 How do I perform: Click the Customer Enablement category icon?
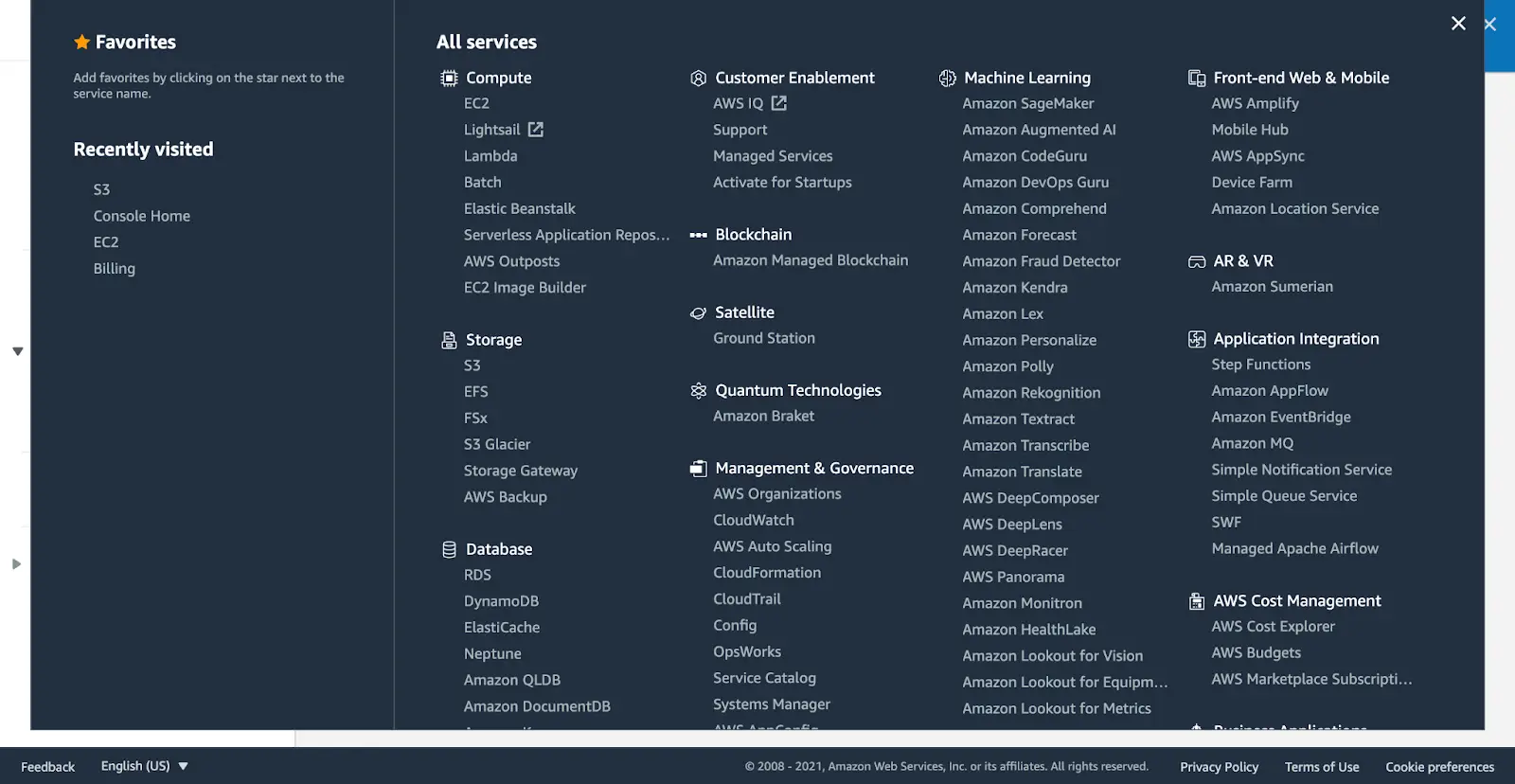click(699, 79)
